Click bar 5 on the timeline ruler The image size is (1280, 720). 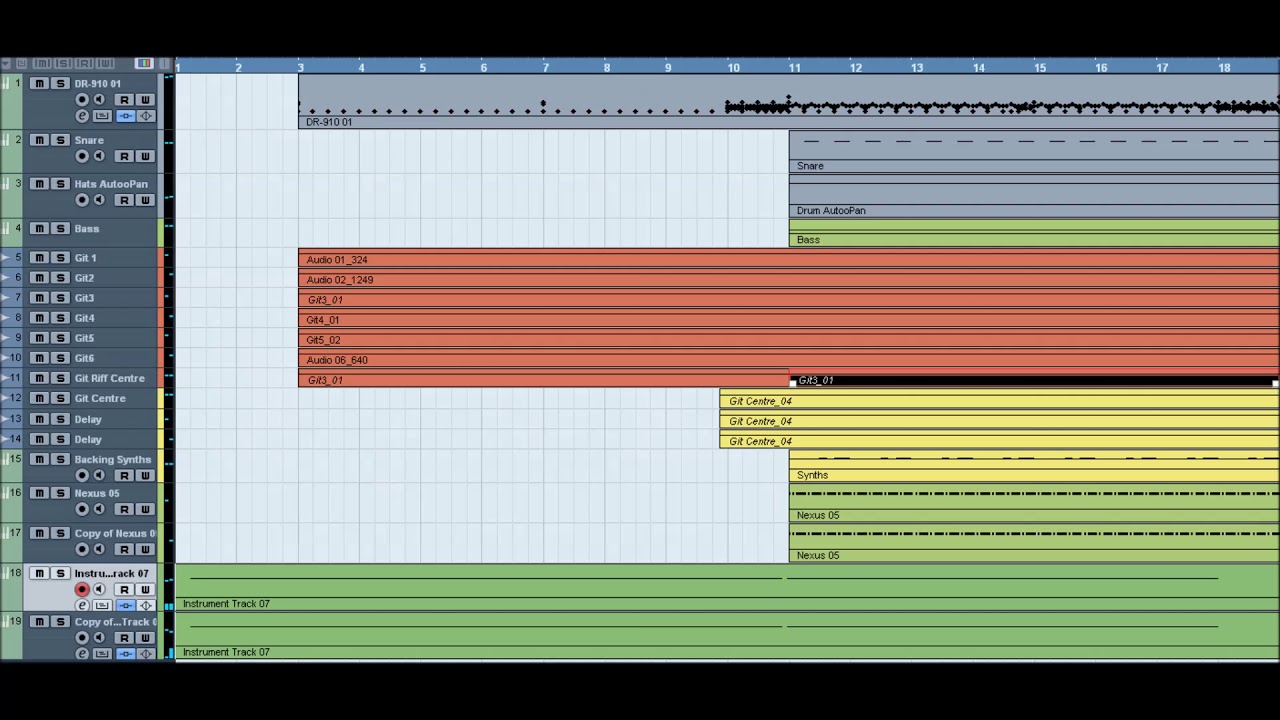click(x=422, y=67)
